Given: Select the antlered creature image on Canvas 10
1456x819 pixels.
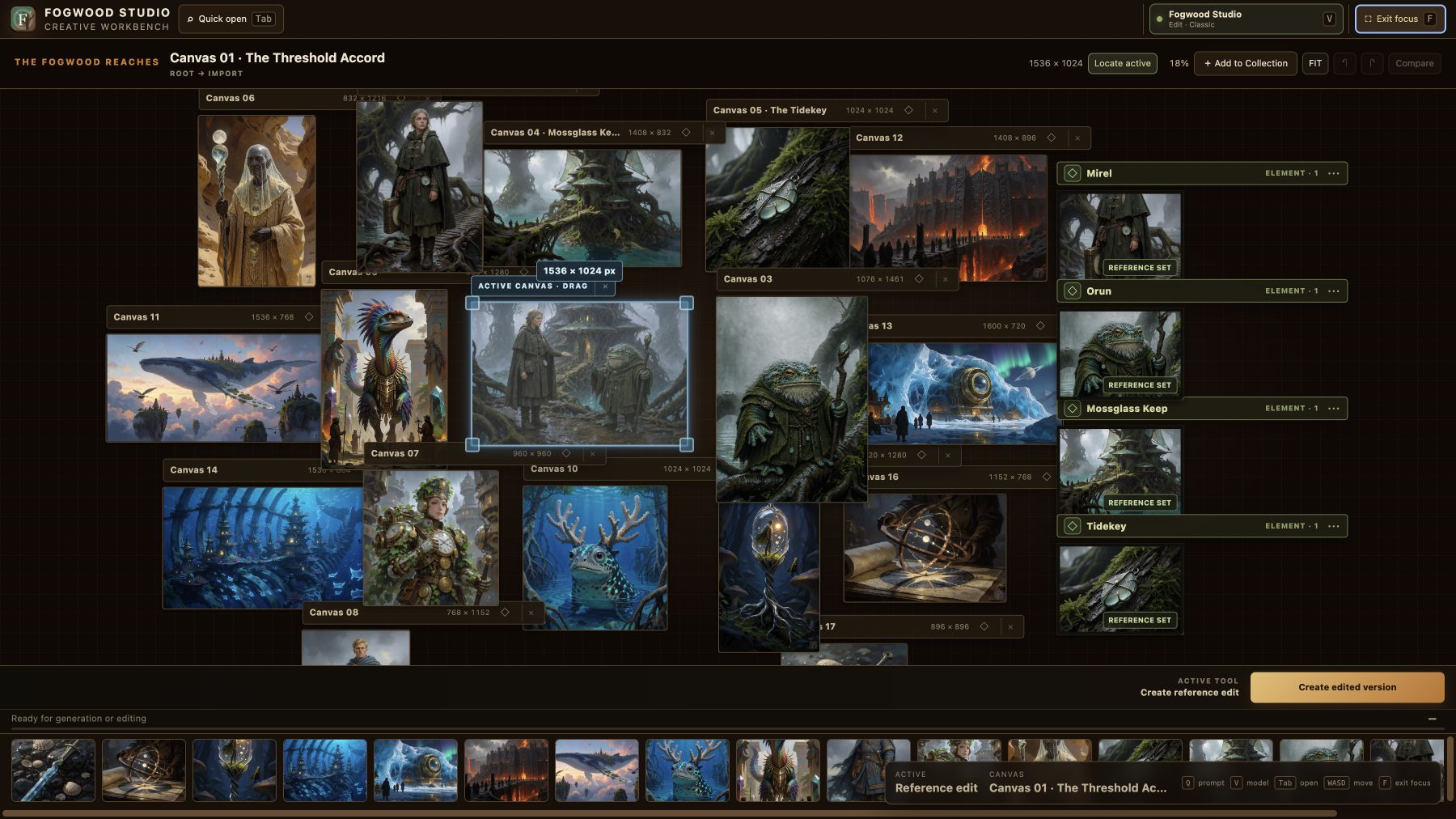Looking at the screenshot, I should (x=595, y=558).
